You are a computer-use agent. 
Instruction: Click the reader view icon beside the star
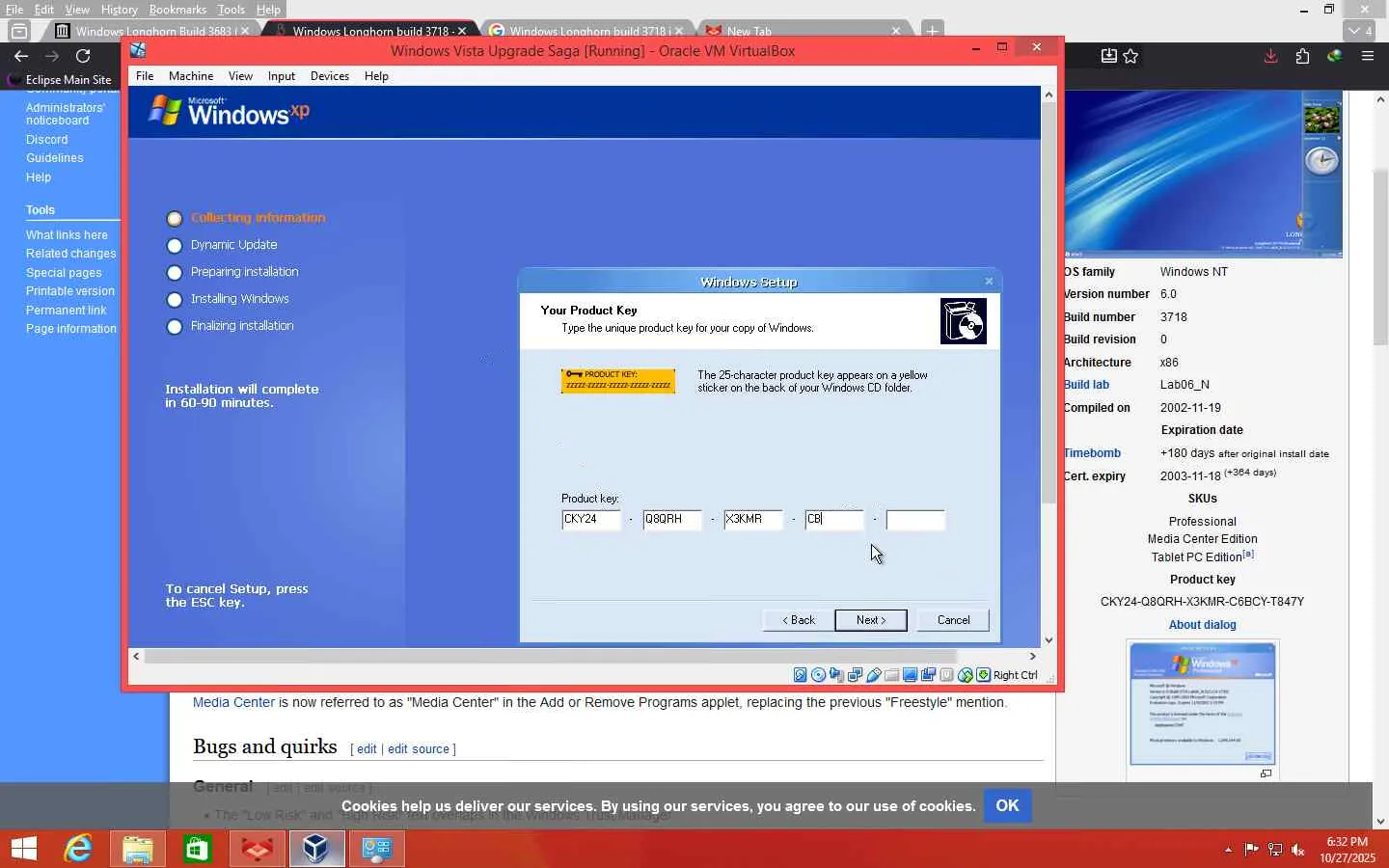[x=1109, y=56]
